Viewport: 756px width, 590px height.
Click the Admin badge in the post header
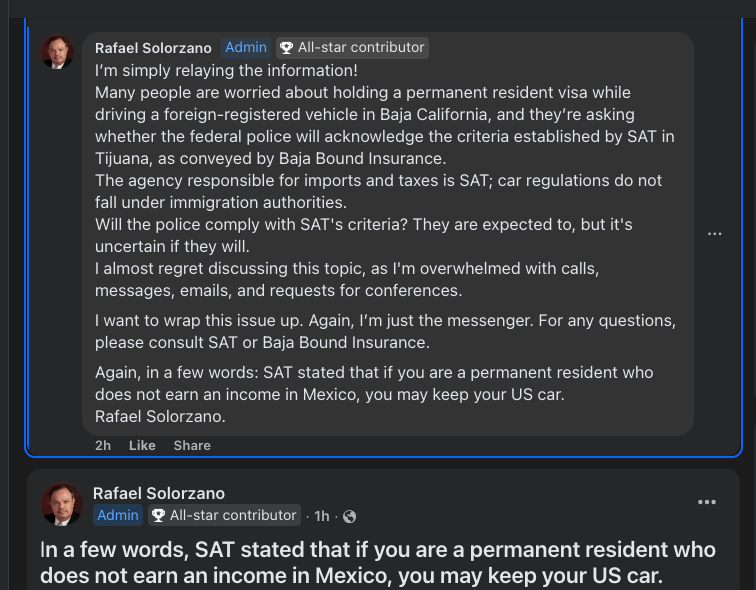(118, 516)
